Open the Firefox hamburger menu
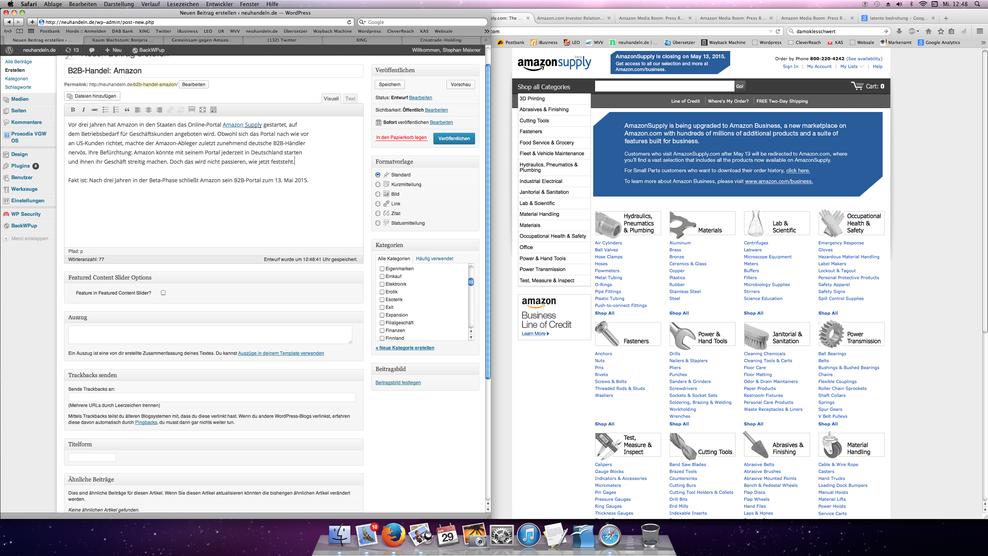 (x=979, y=31)
